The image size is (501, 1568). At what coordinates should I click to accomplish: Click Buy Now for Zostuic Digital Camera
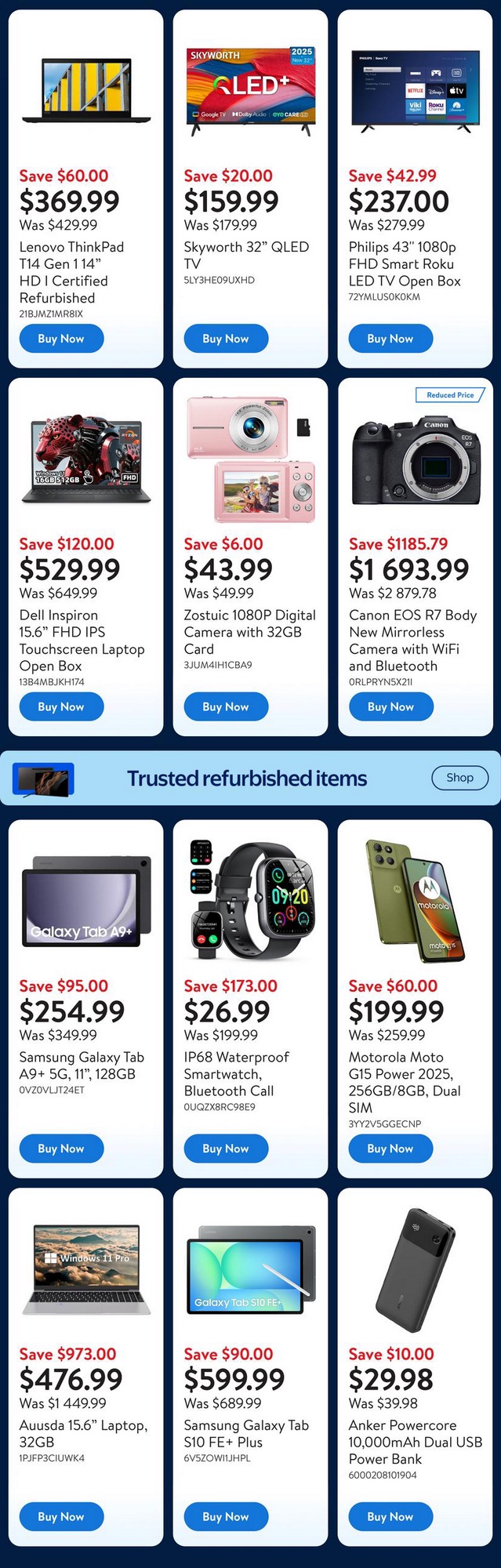pos(226,706)
